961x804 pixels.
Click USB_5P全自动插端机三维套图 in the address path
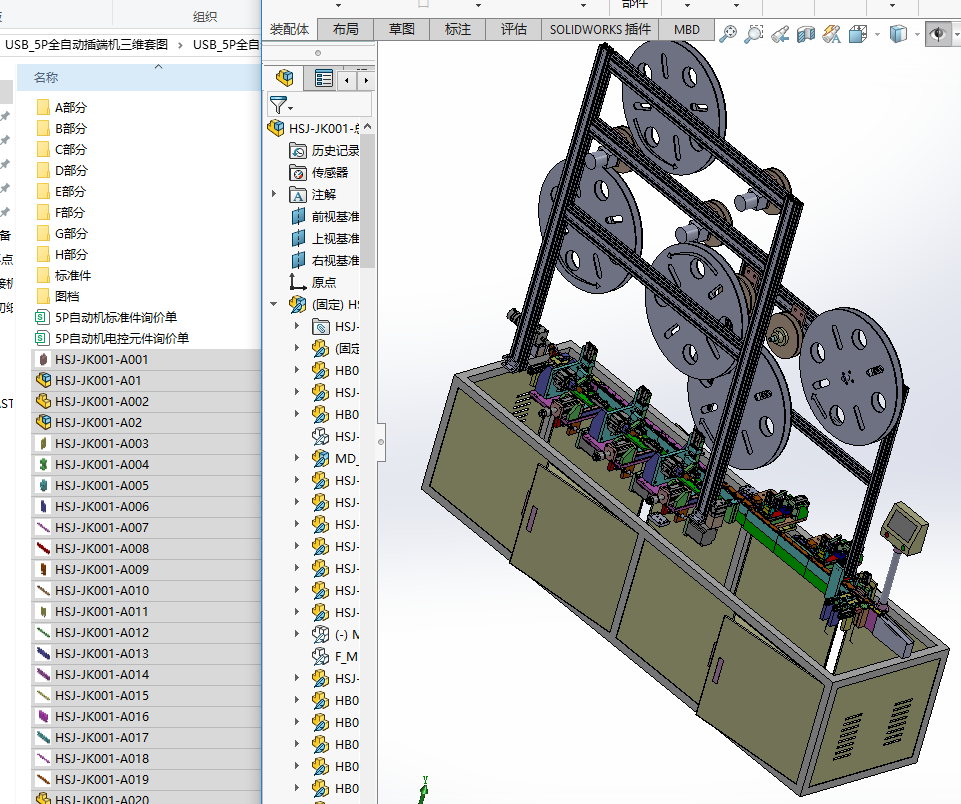(x=87, y=44)
